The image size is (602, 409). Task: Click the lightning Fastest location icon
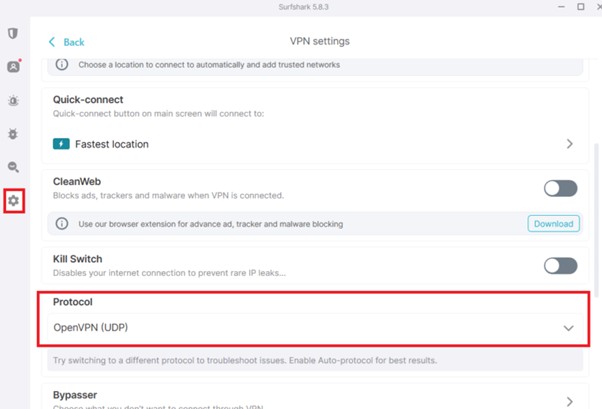coord(61,144)
